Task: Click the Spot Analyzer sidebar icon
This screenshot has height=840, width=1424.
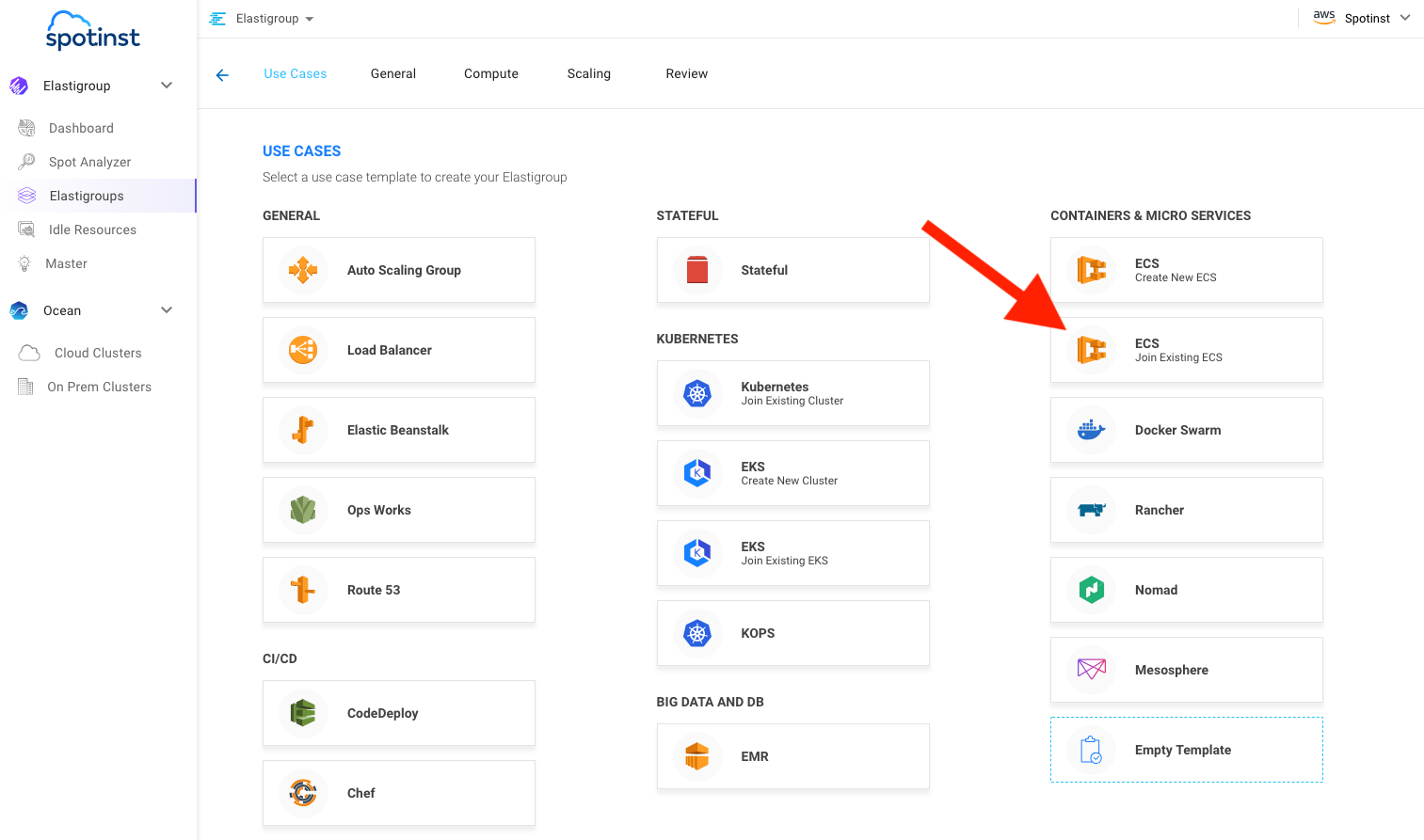Action: pyautogui.click(x=26, y=162)
